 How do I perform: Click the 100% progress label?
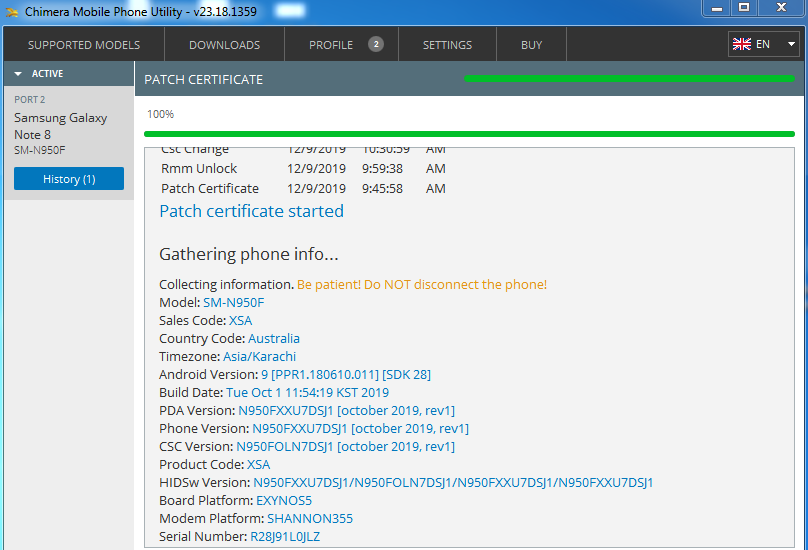160,114
